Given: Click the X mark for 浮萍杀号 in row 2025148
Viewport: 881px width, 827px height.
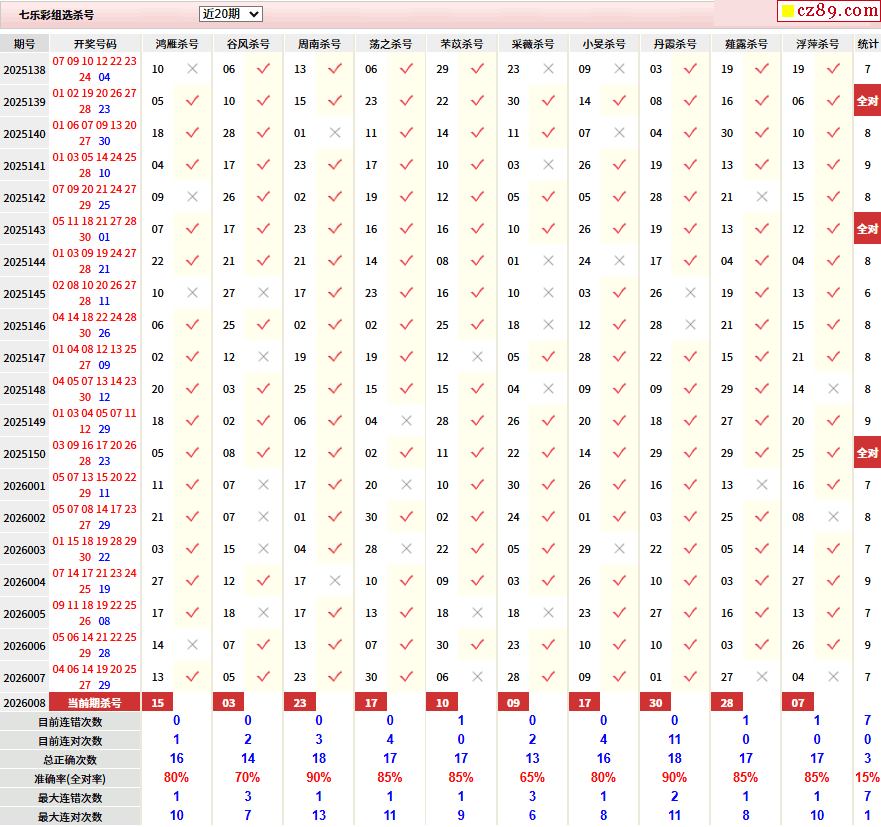Looking at the screenshot, I should [x=833, y=389].
